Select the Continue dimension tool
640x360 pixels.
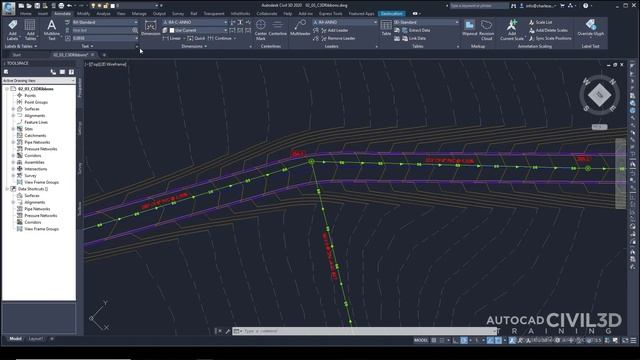point(220,38)
